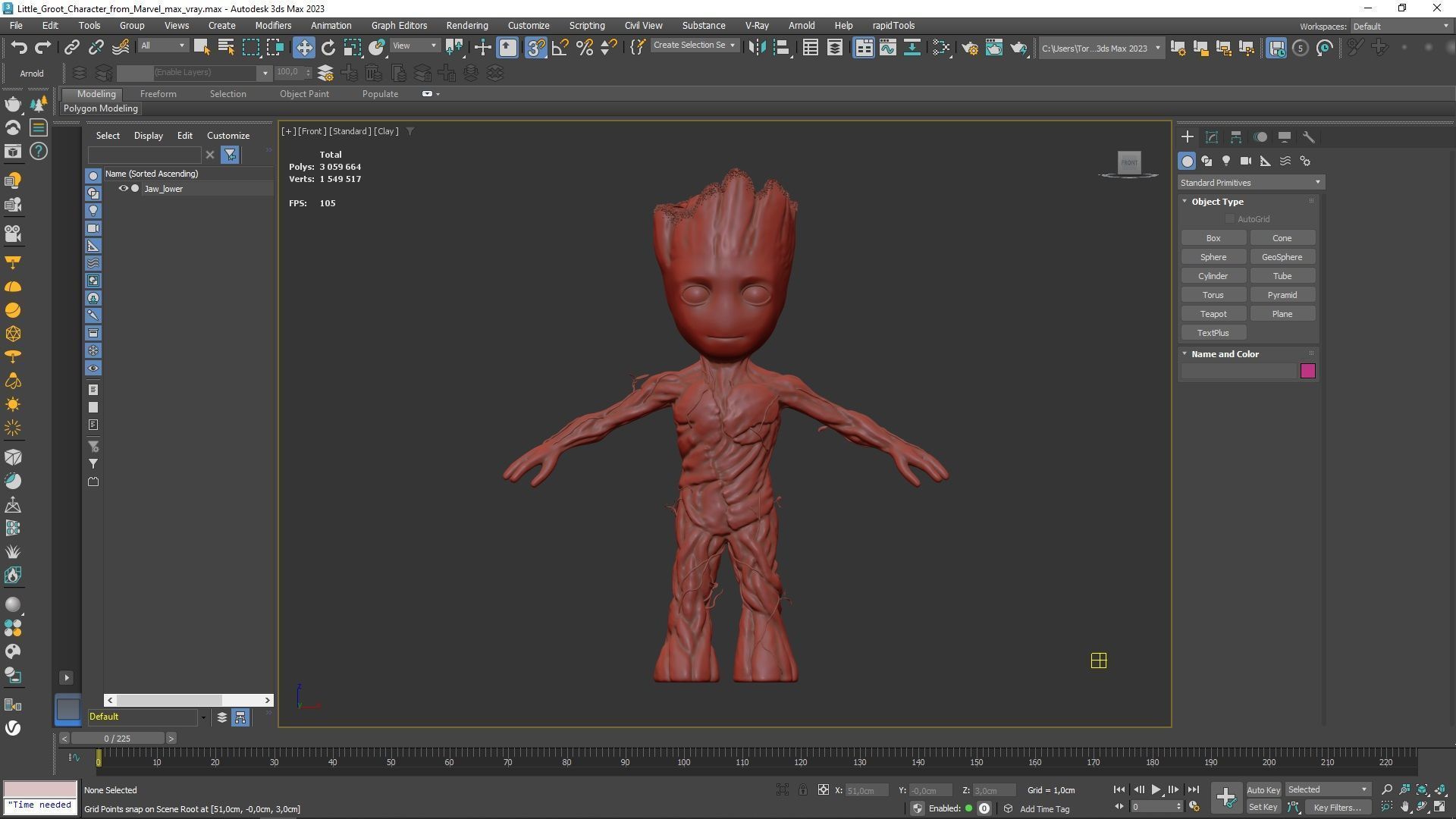
Task: Select the Helpers category icon
Action: click(1266, 161)
